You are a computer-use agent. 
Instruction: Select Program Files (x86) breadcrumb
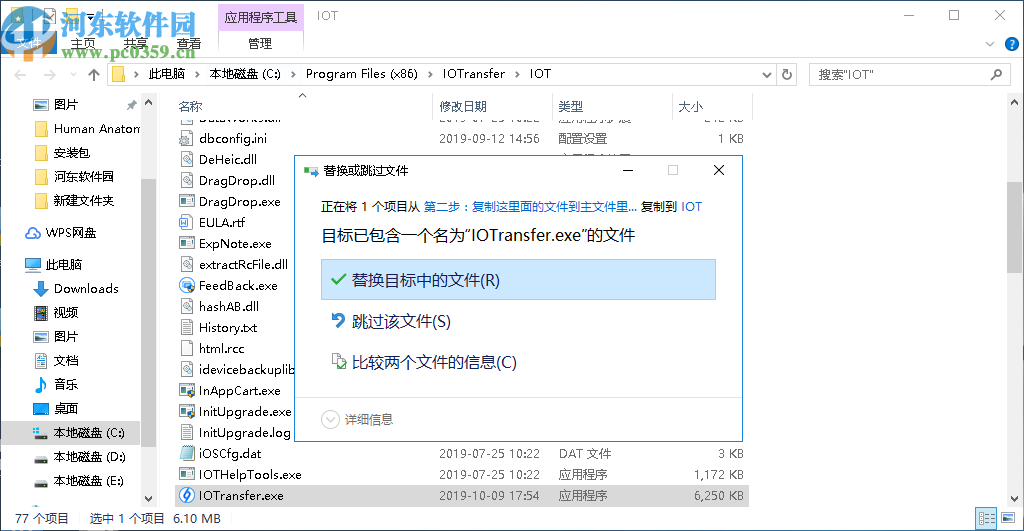click(362, 74)
